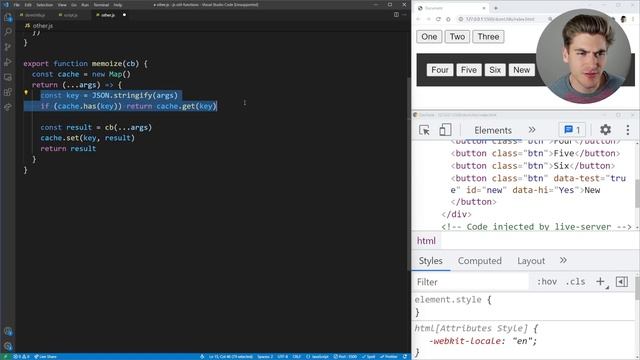This screenshot has width=640, height=360.
Task: Click the Styles Filter input field
Action: tap(471, 282)
